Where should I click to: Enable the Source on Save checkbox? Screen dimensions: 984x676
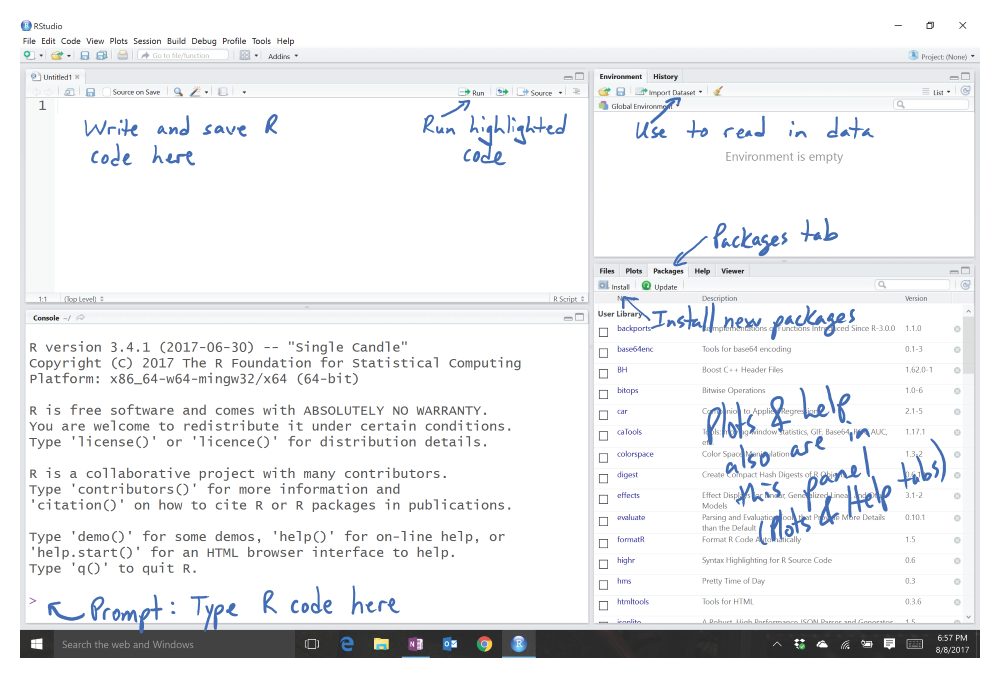(x=107, y=92)
